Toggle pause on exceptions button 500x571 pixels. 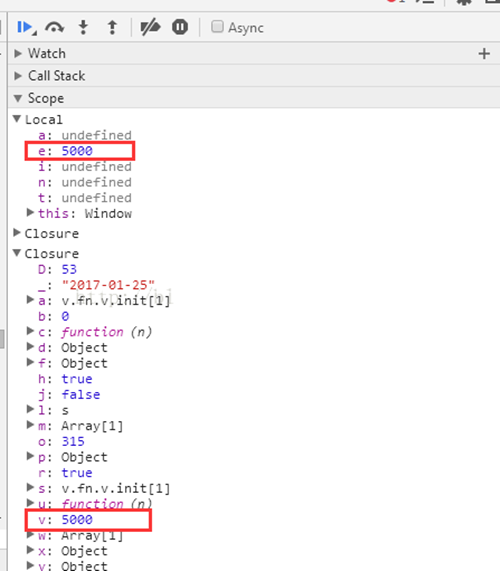point(180,27)
